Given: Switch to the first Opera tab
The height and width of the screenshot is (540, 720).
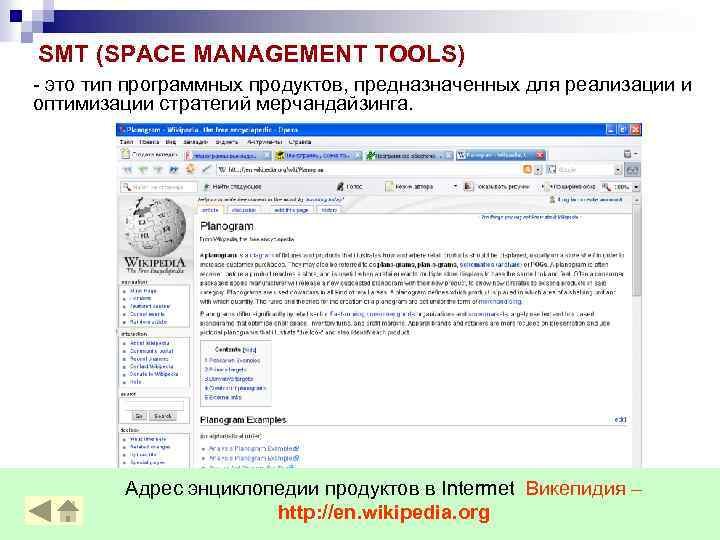Looking at the screenshot, I should coord(228,156).
